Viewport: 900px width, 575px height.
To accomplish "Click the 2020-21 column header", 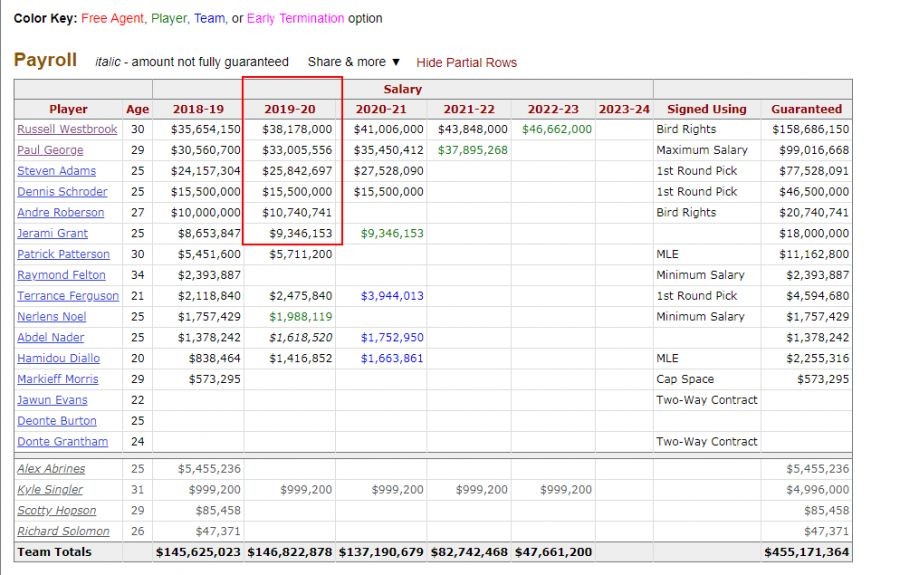I will tap(381, 109).
